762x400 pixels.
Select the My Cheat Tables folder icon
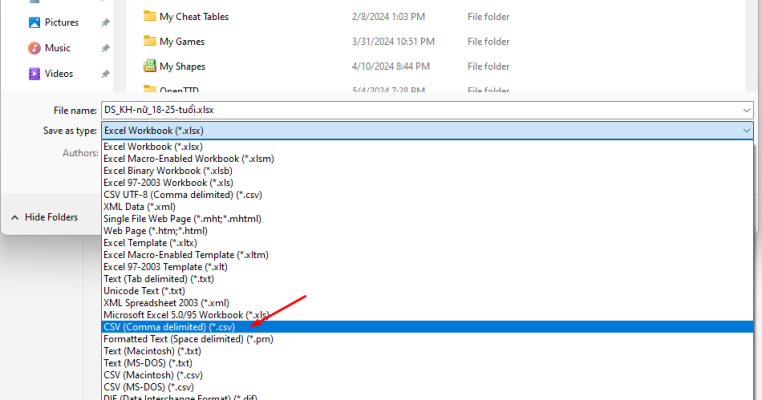click(150, 16)
